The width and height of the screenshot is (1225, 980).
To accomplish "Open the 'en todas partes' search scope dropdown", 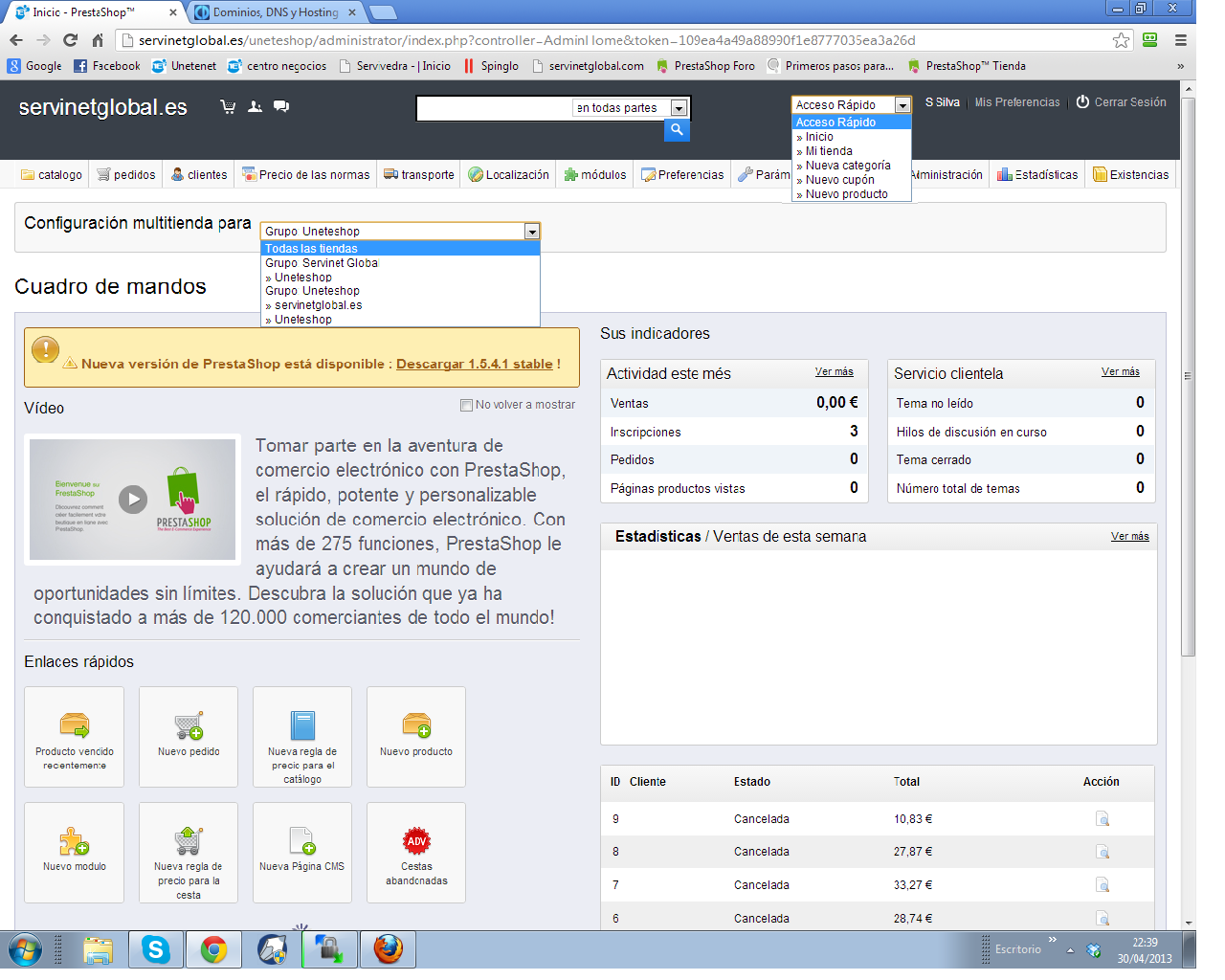I will click(x=679, y=108).
